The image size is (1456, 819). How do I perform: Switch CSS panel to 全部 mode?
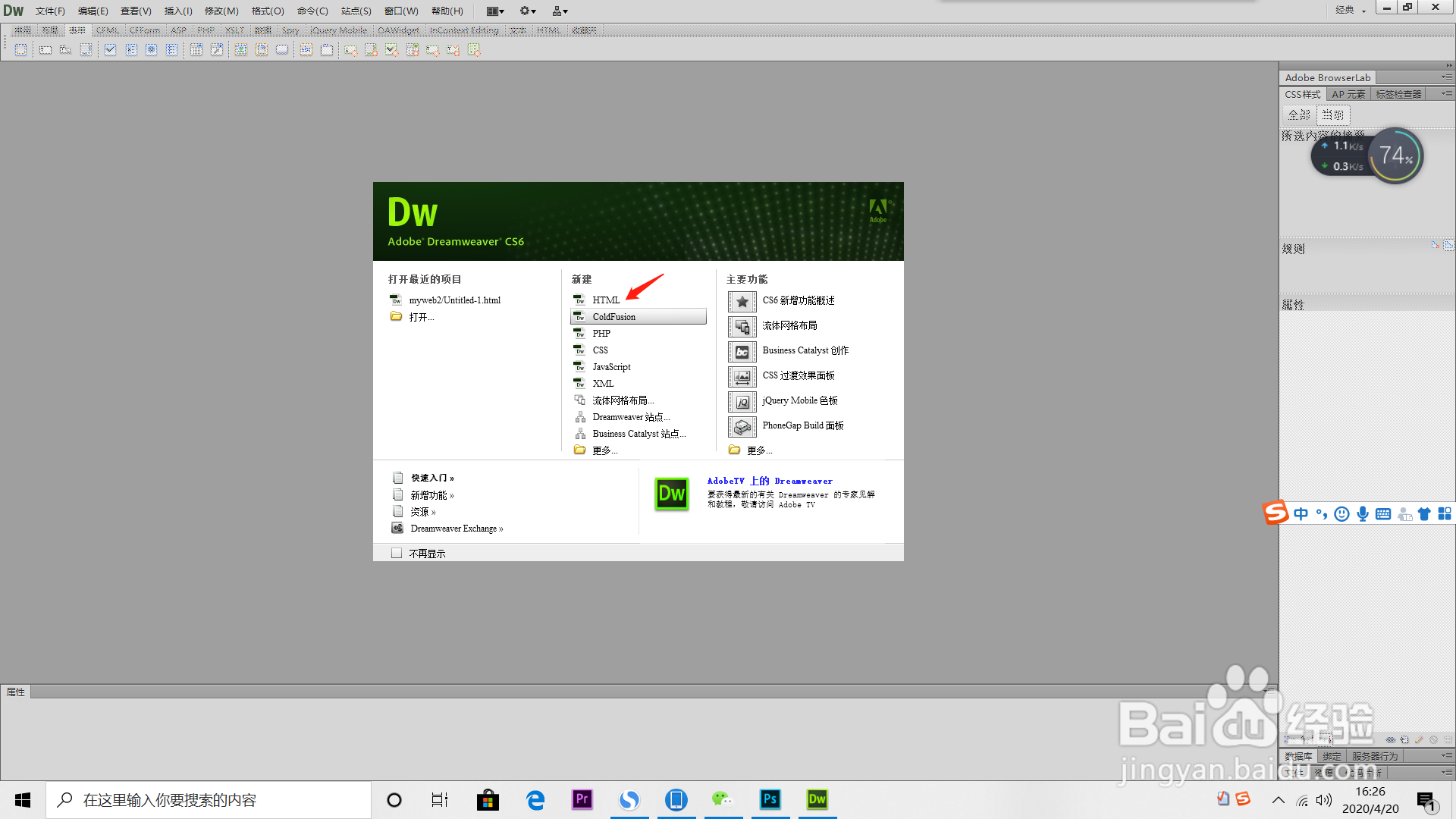[x=1299, y=115]
